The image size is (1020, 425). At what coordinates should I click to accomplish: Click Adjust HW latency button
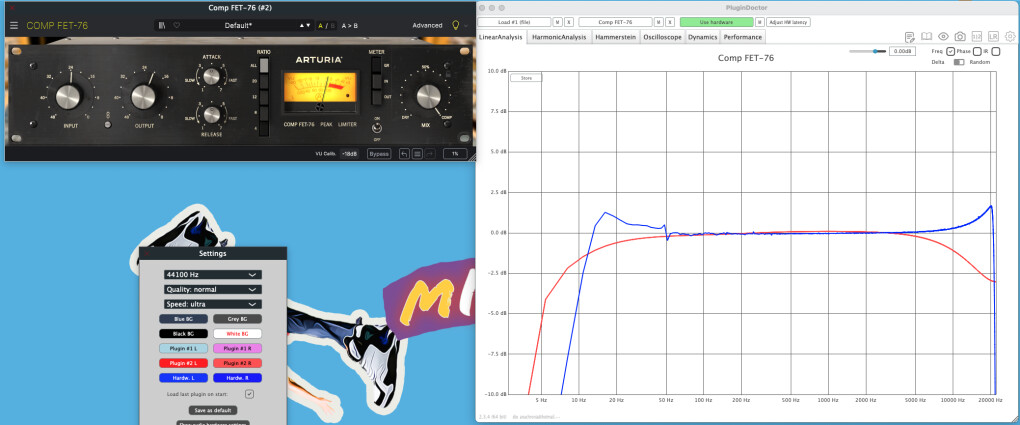(788, 22)
